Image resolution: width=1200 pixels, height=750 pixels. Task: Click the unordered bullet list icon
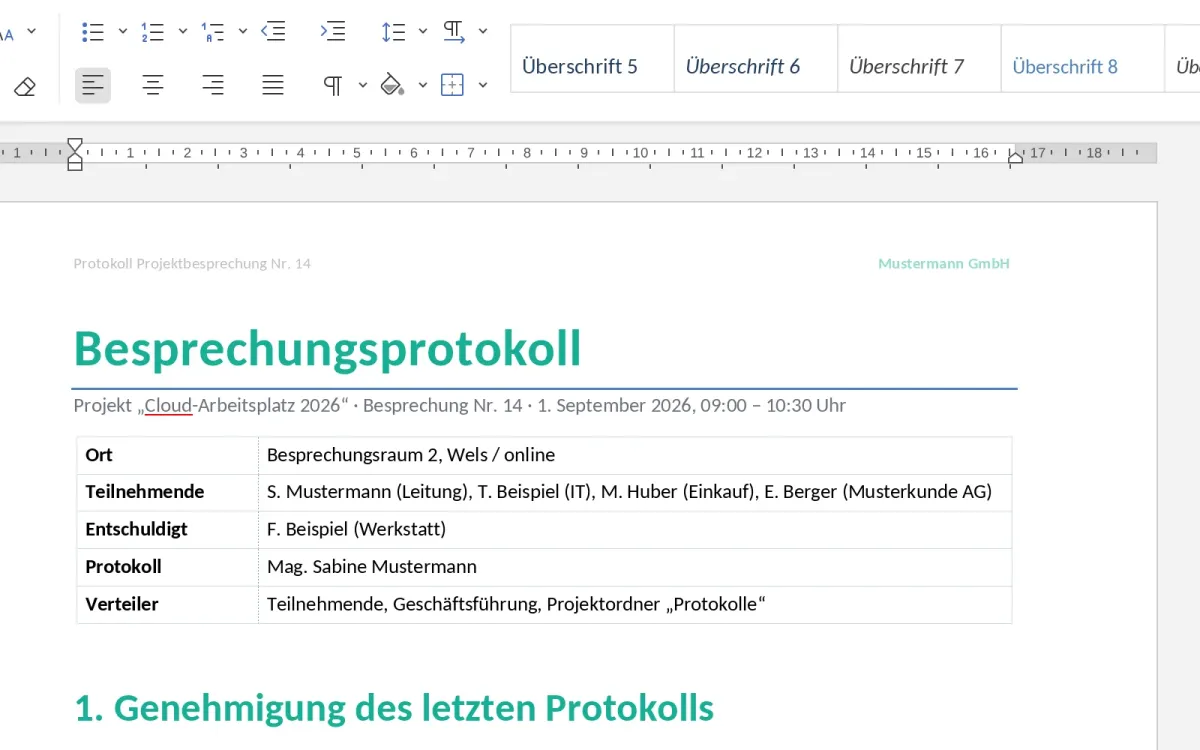[x=93, y=31]
